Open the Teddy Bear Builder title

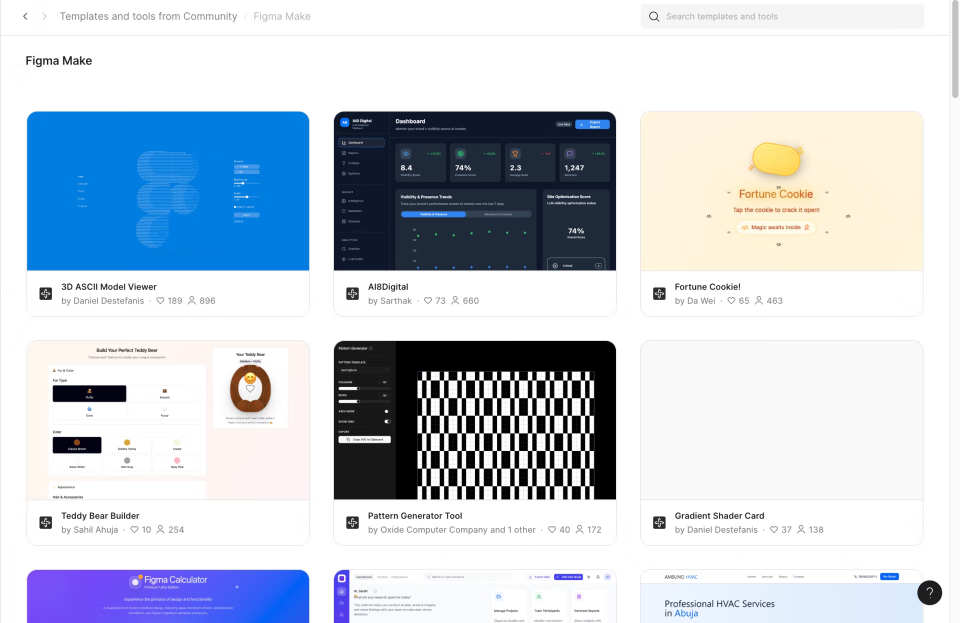coord(100,516)
